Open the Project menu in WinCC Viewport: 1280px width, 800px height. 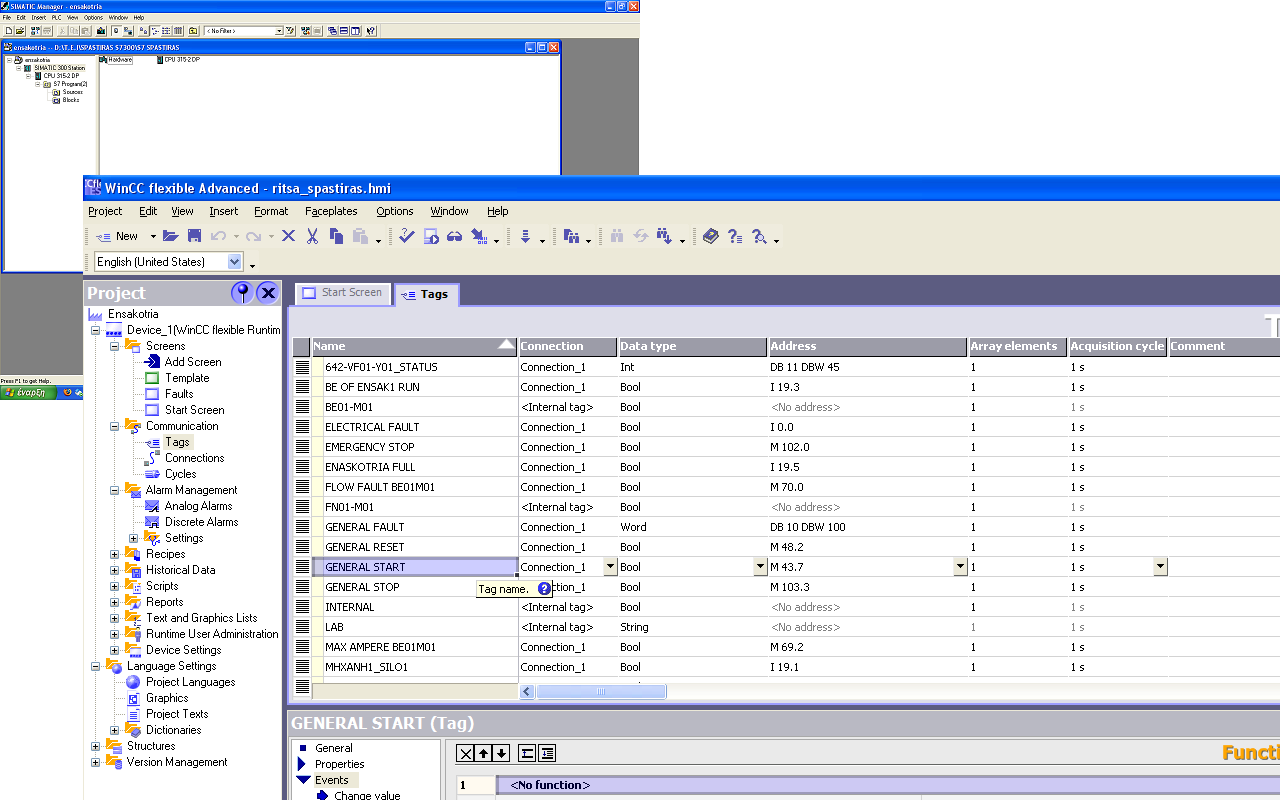105,211
